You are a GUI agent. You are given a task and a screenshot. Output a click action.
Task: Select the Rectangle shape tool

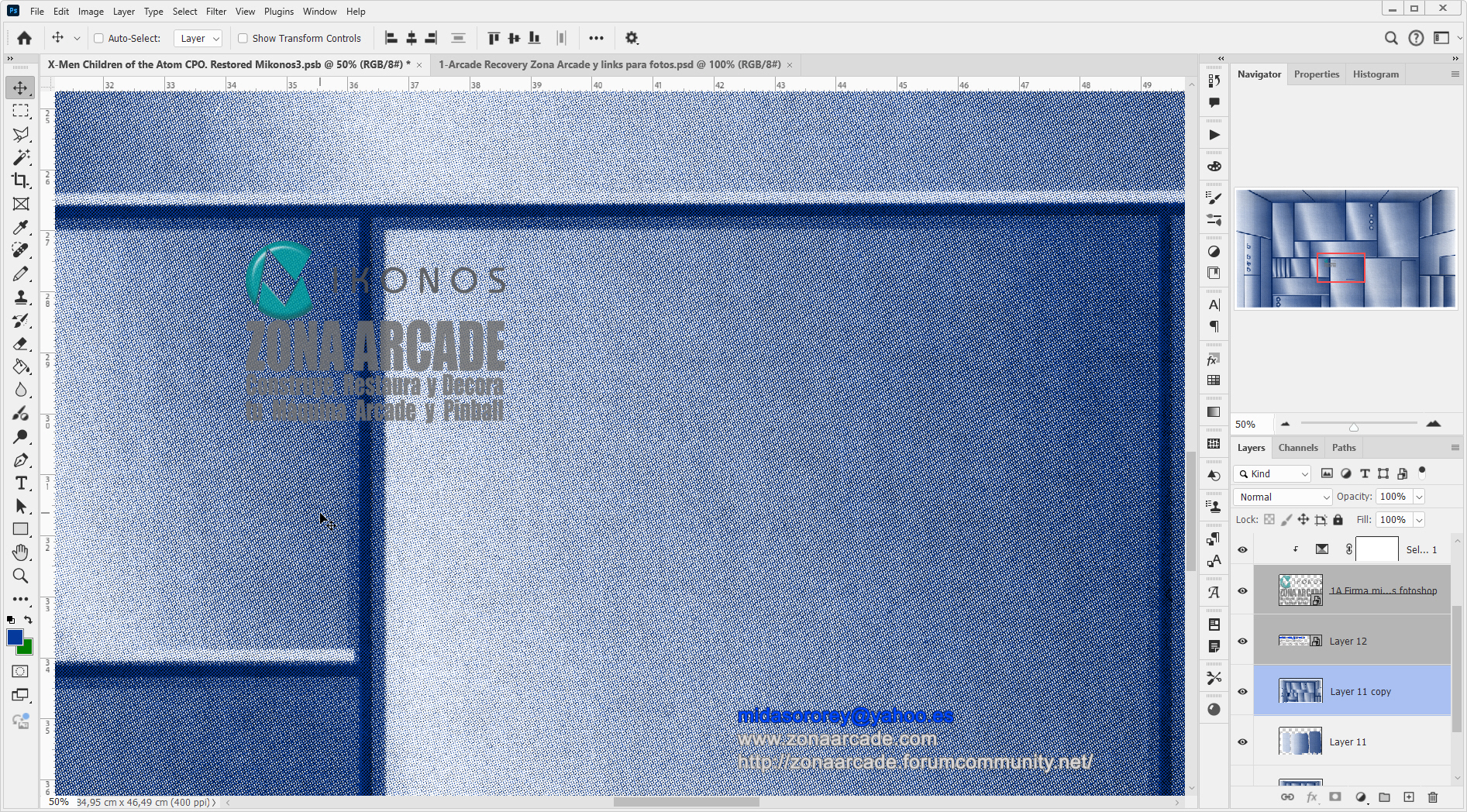click(21, 529)
